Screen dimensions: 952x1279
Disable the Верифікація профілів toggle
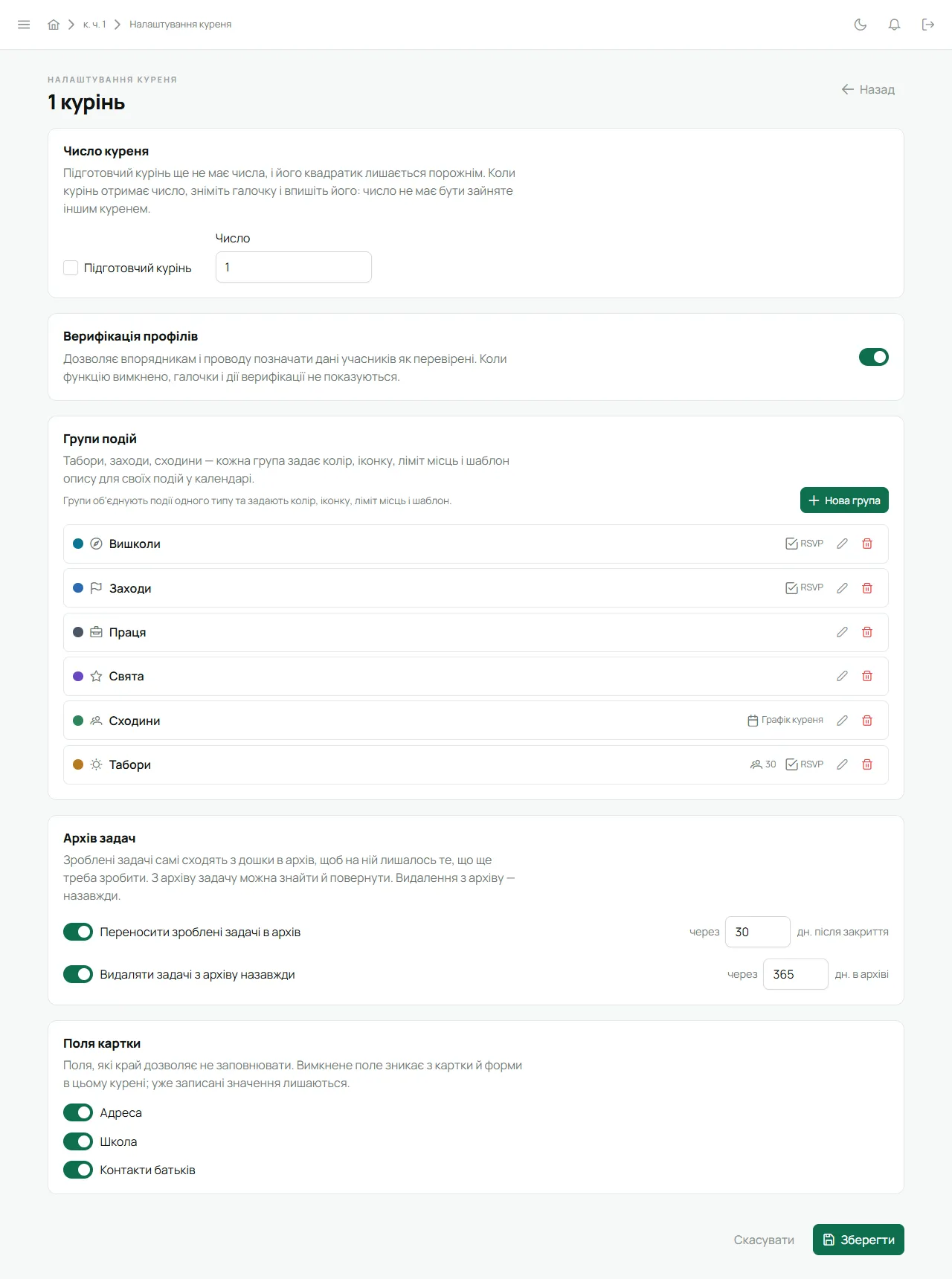click(874, 357)
